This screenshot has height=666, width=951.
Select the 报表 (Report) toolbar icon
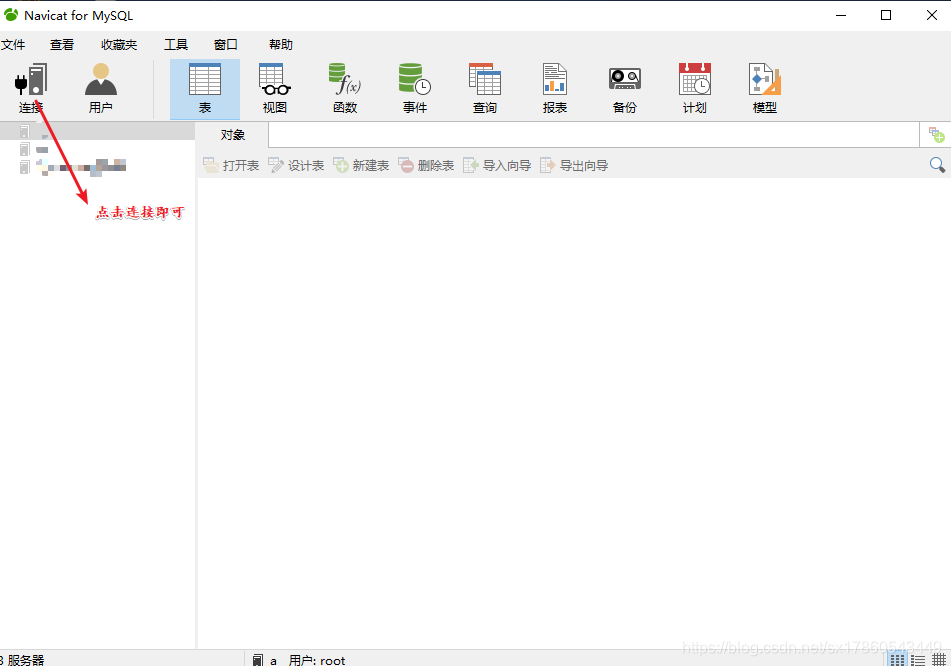coord(554,88)
